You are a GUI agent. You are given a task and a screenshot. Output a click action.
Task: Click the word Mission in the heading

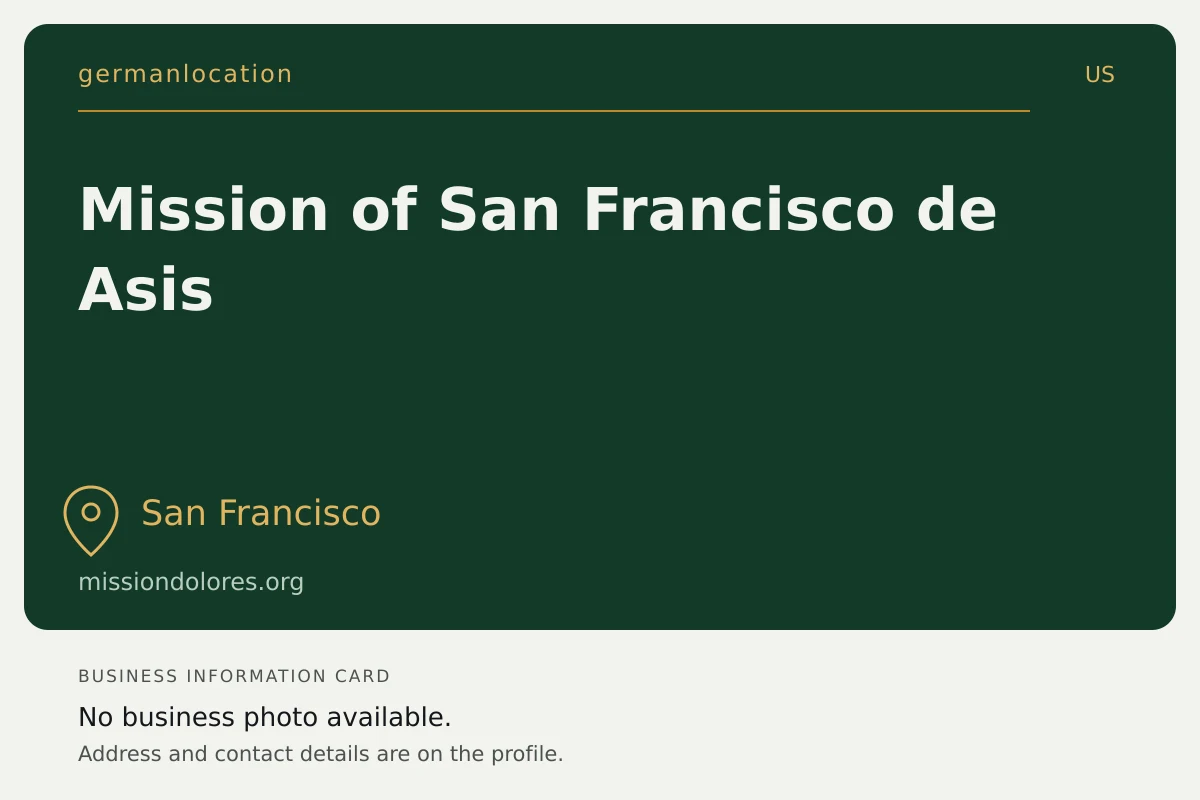click(x=204, y=210)
